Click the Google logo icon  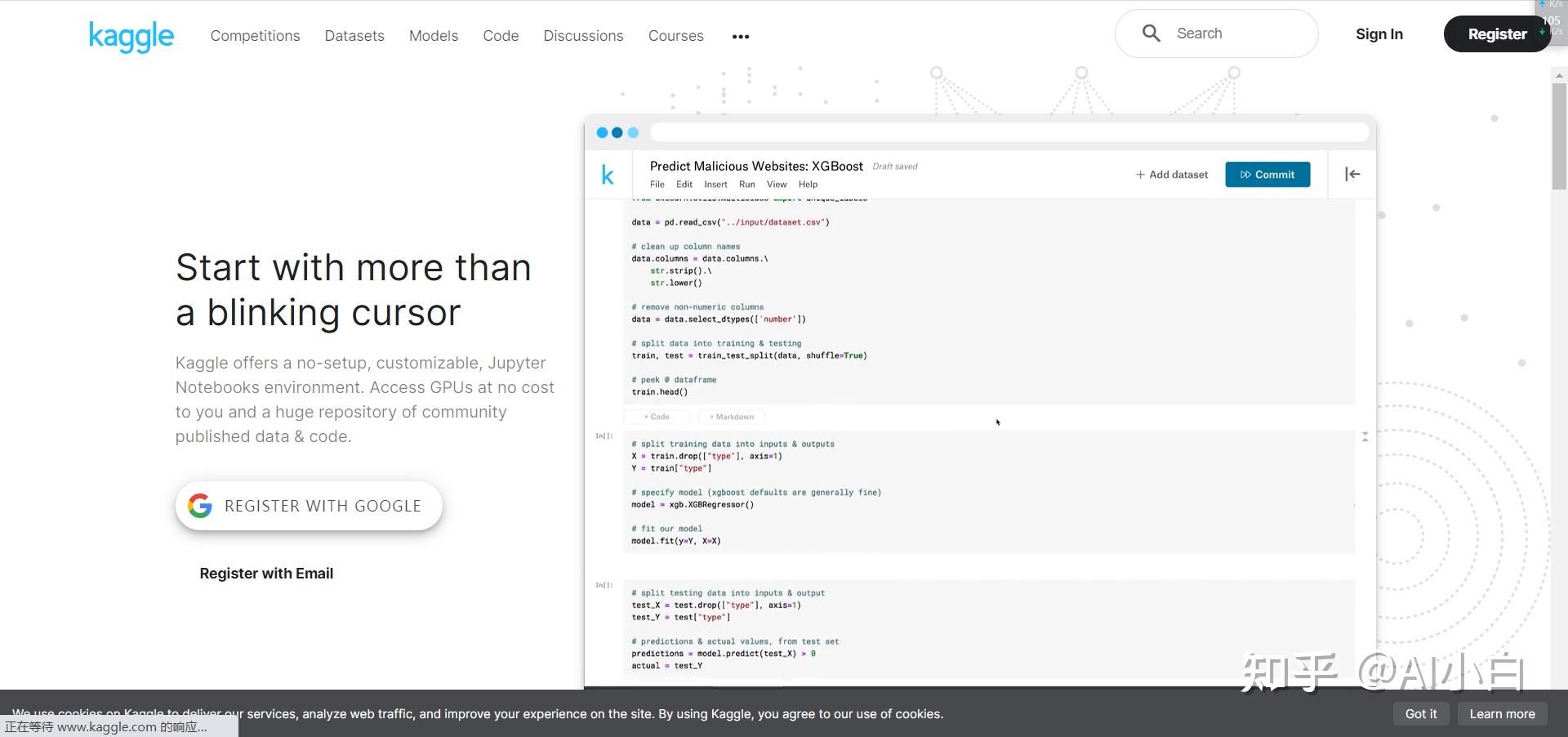click(x=200, y=506)
